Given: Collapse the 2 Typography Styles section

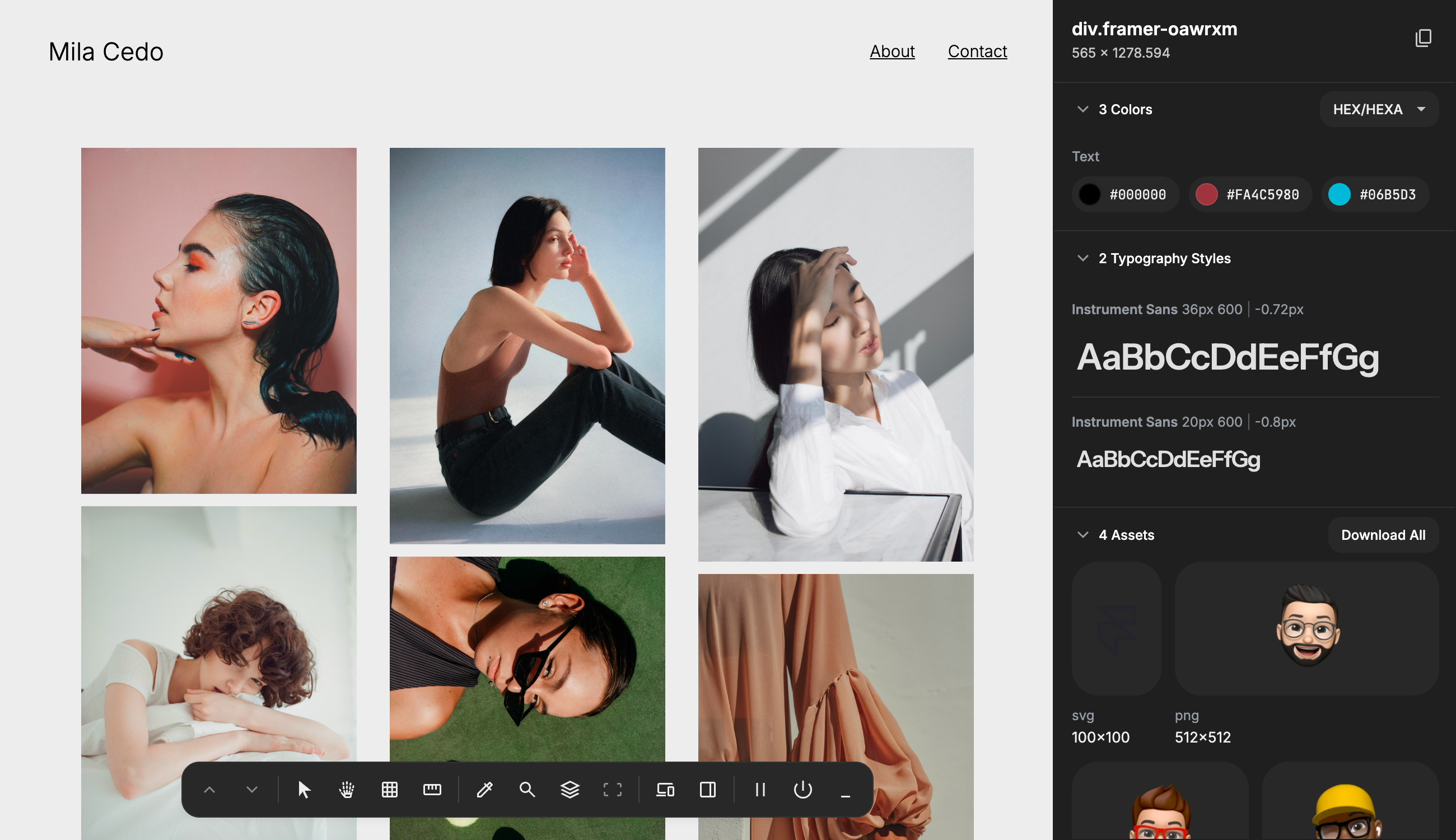Looking at the screenshot, I should 1083,258.
